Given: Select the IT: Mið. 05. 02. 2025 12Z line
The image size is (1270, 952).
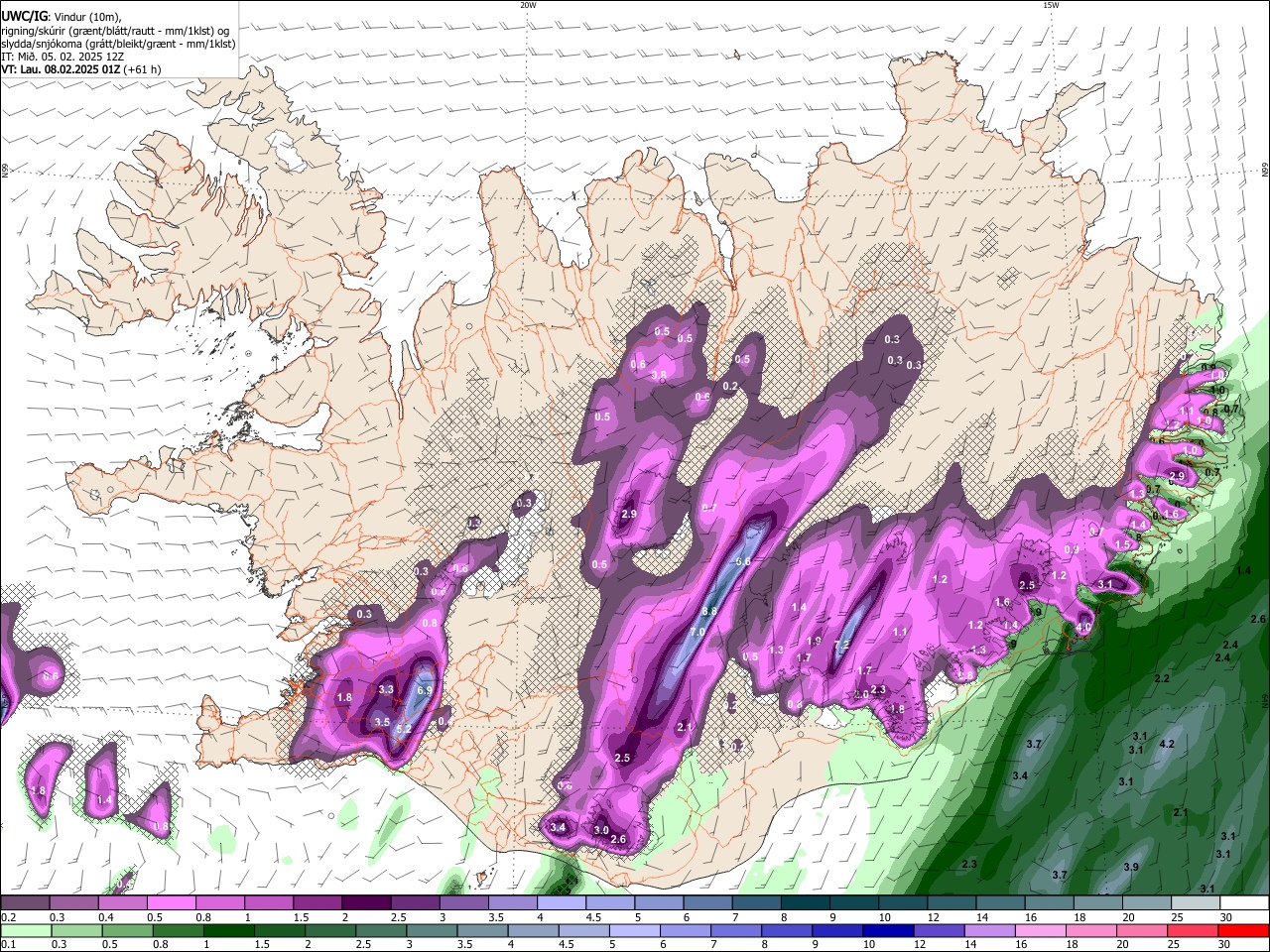Looking at the screenshot, I should click(x=63, y=57).
